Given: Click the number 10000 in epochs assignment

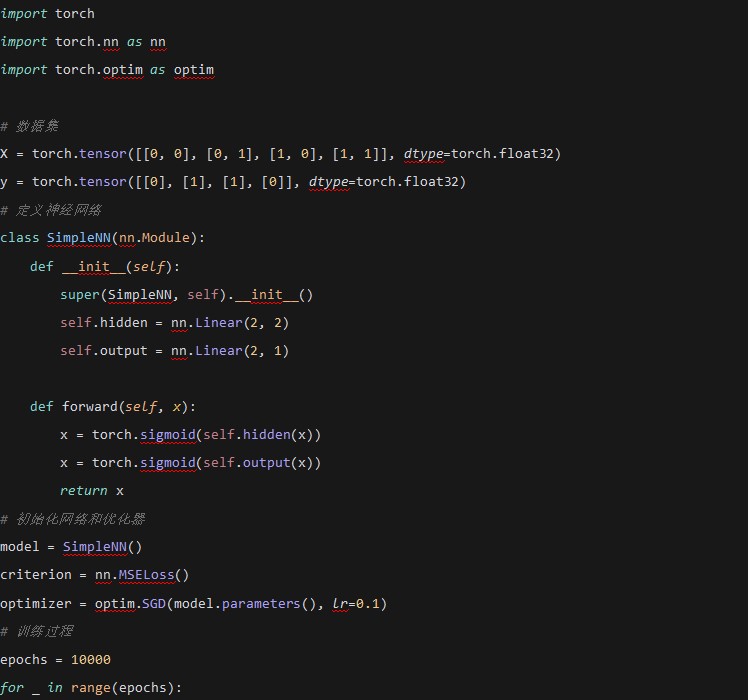Looking at the screenshot, I should pyautogui.click(x=91, y=660).
